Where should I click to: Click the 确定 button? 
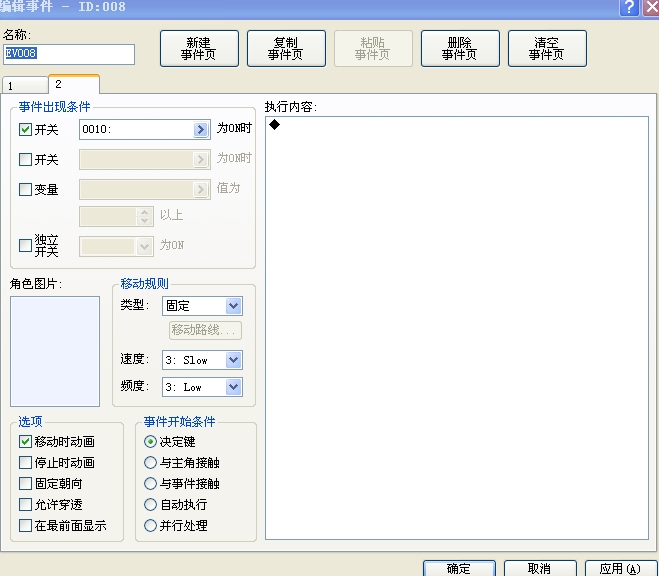tap(459, 568)
